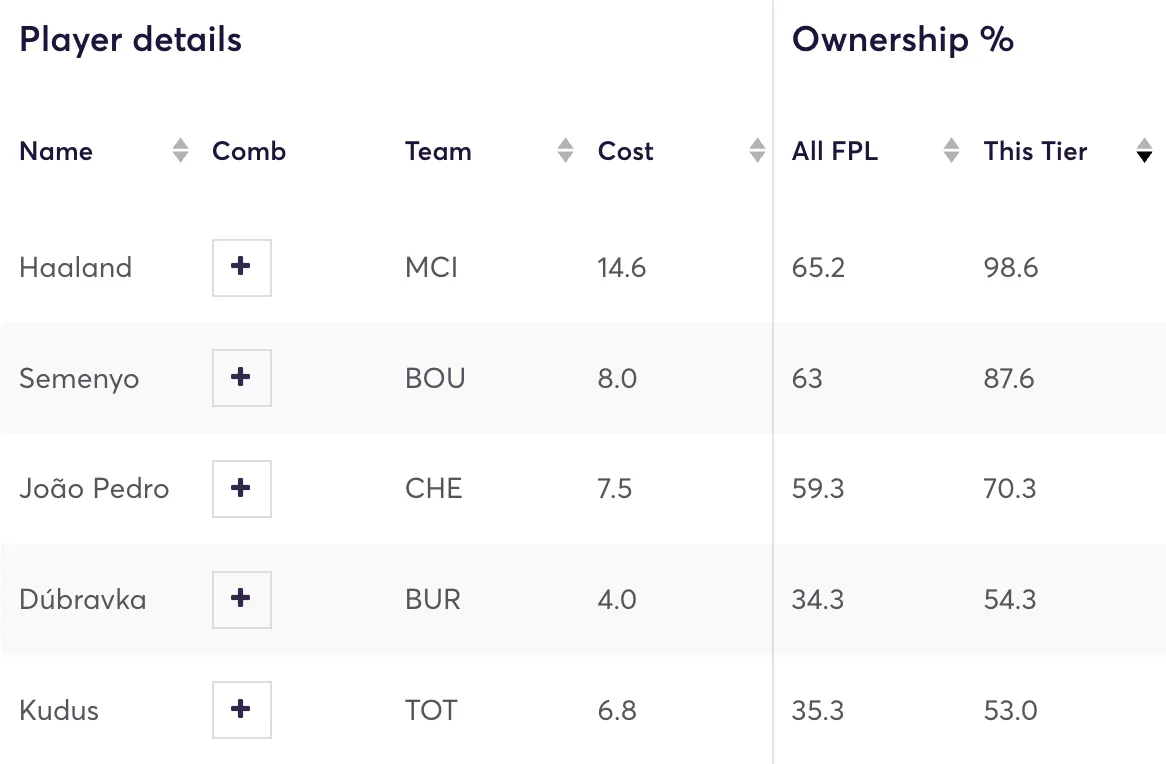This screenshot has height=764, width=1166.
Task: Click the João Pedro player name
Action: pos(94,489)
